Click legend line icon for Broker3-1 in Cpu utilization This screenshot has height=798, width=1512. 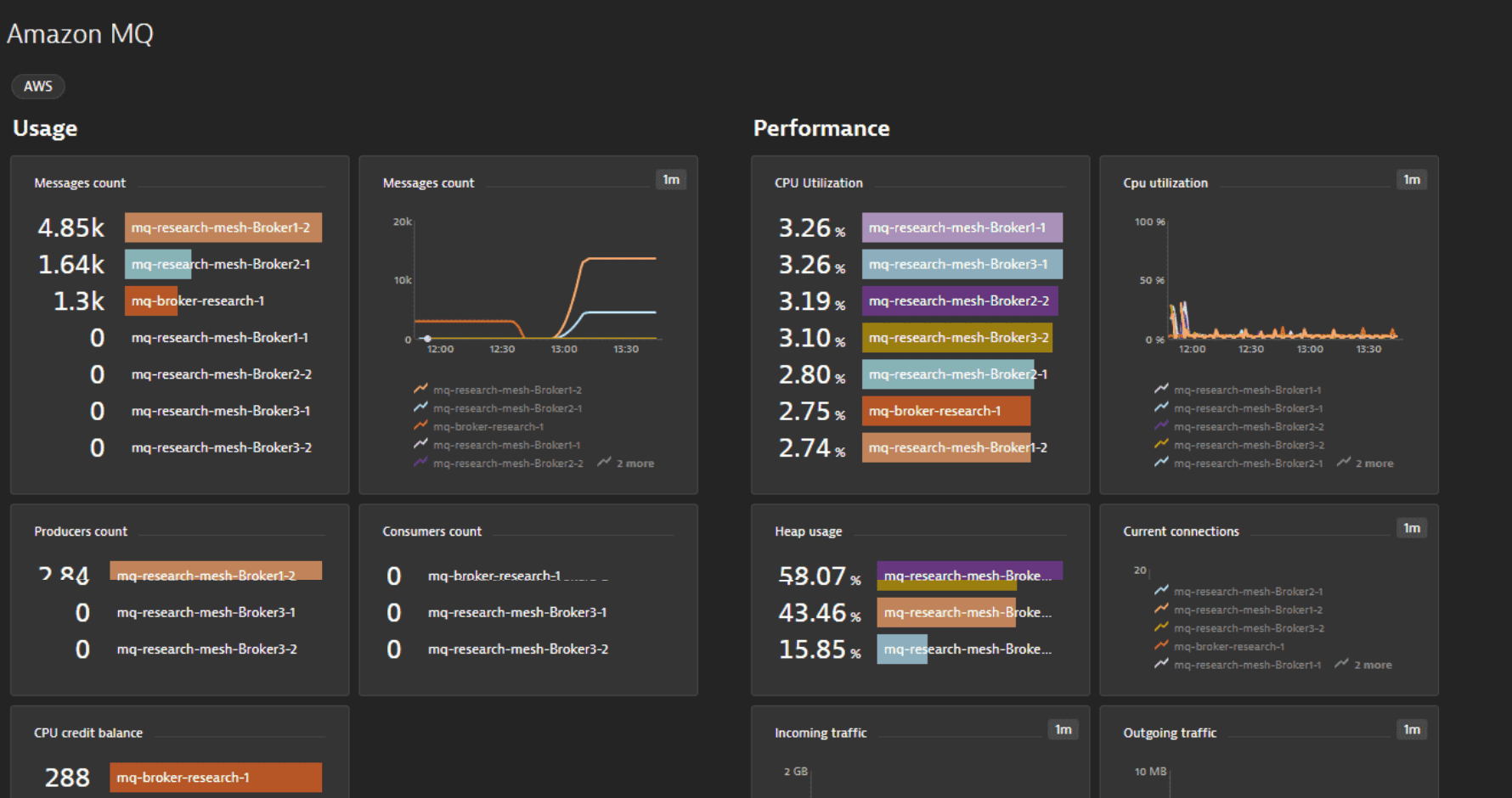[1161, 407]
